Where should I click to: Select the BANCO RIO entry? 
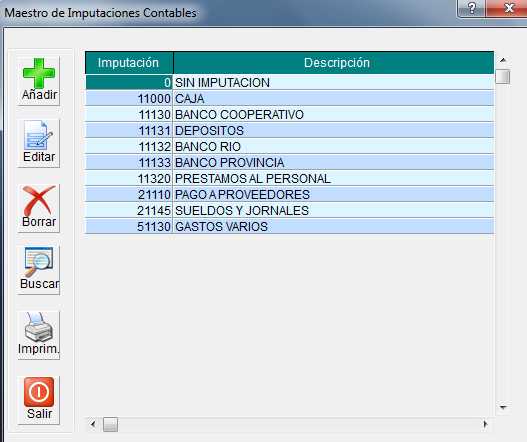290,147
